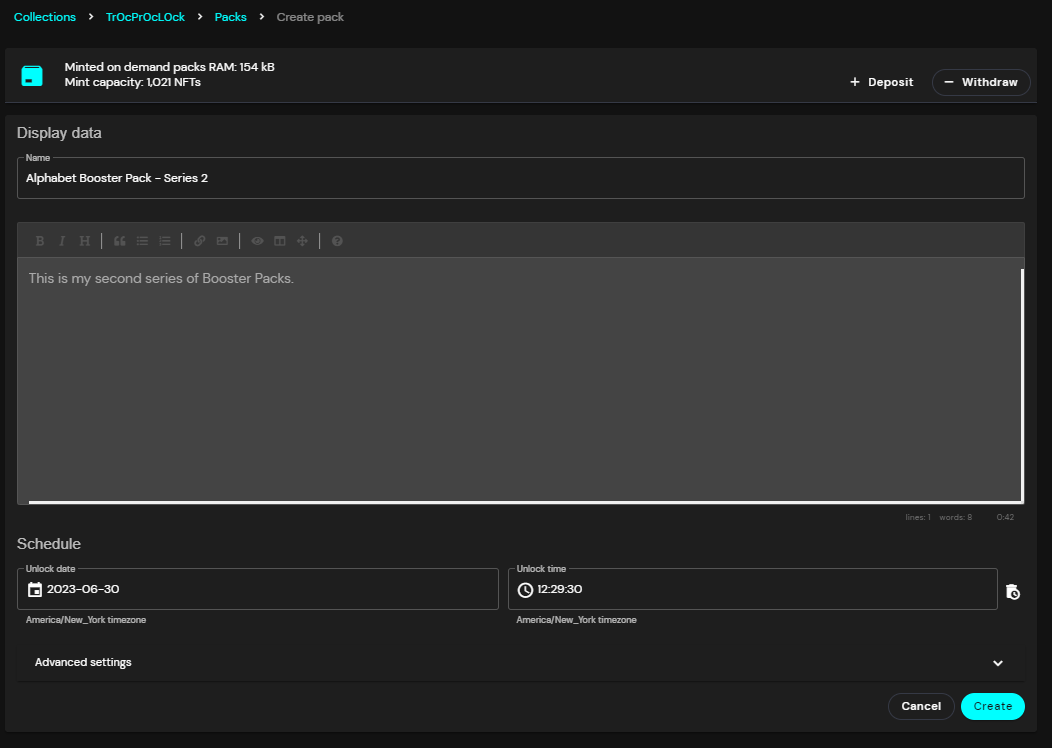Click the Withdraw button
The image size is (1052, 748).
[x=981, y=83]
